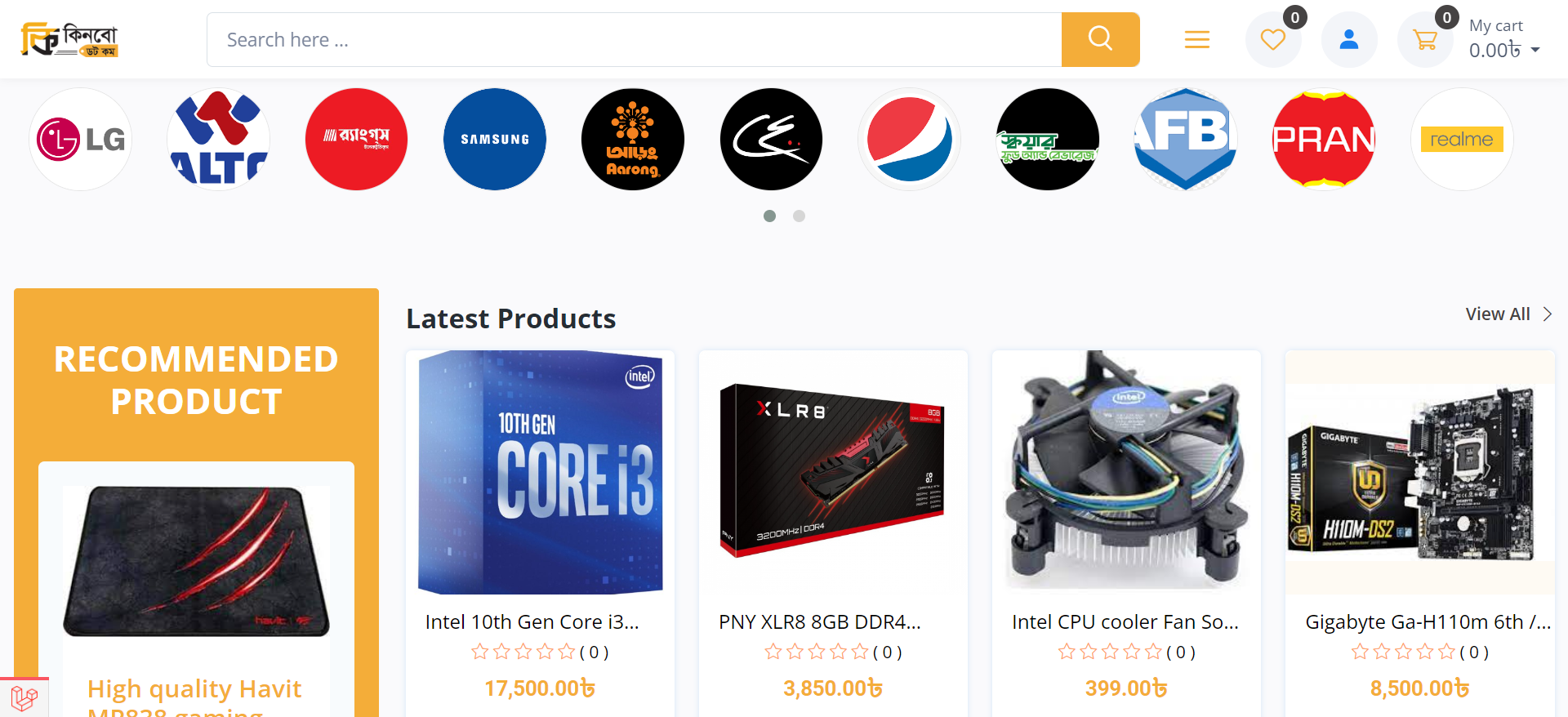Screen dimensions: 1568x717
Task: Select the Pepsi brand logo
Action: (x=909, y=140)
